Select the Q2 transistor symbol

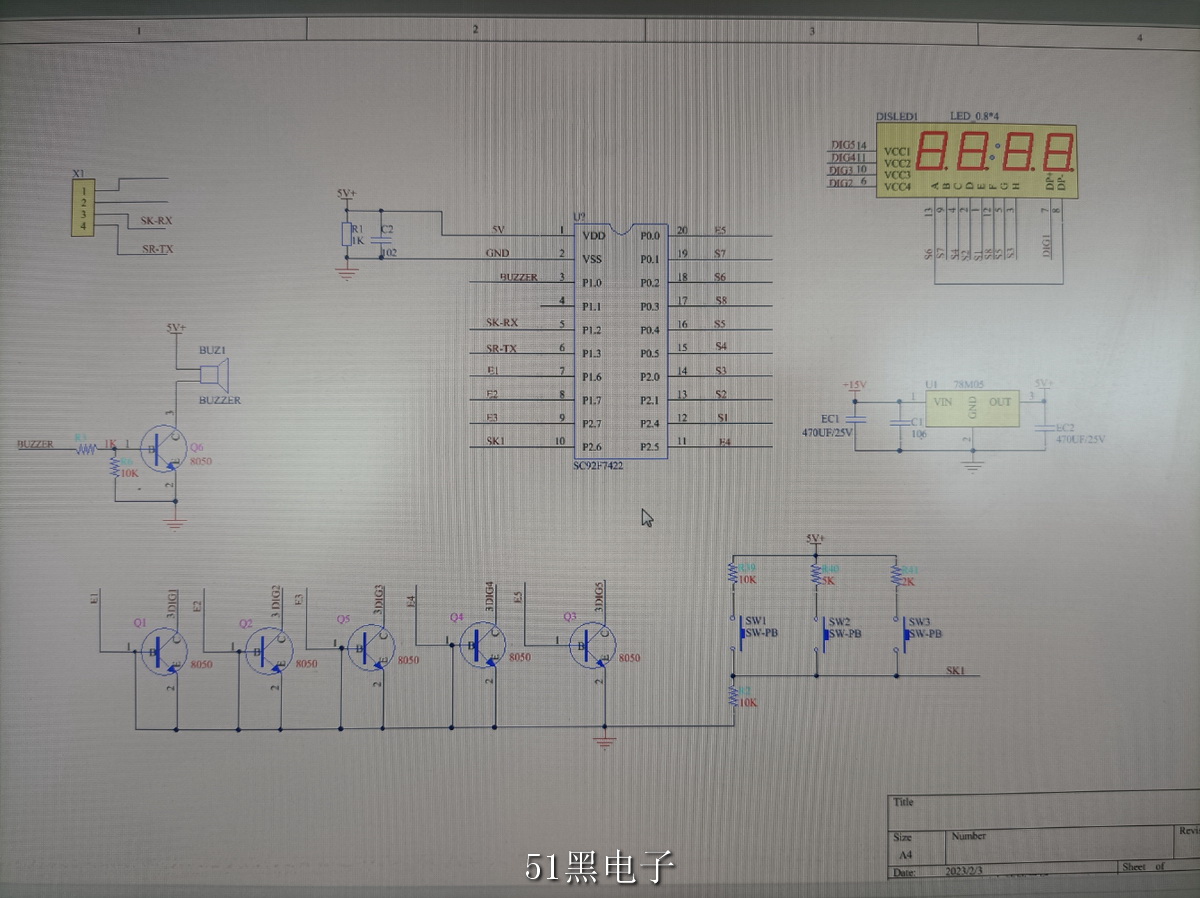[x=268, y=653]
